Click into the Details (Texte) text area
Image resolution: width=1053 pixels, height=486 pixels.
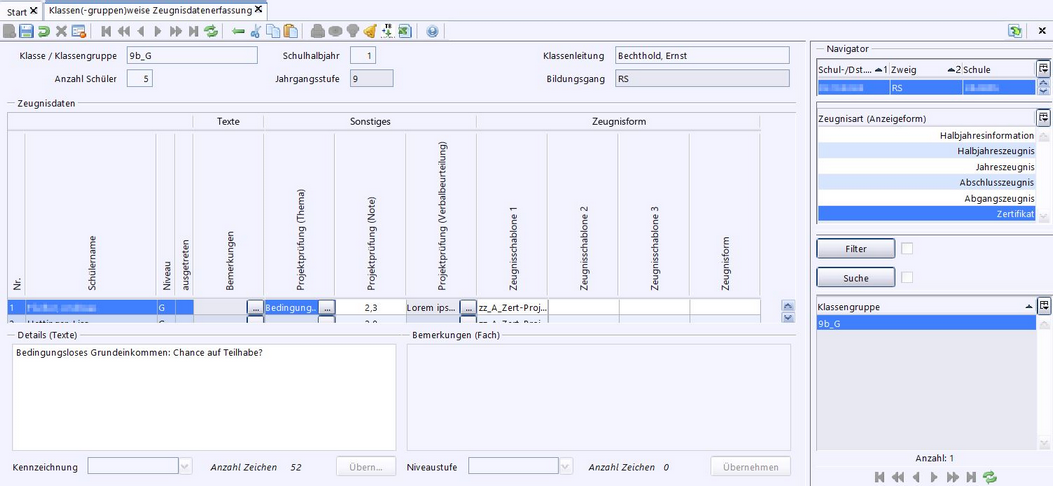pyautogui.click(x=203, y=397)
